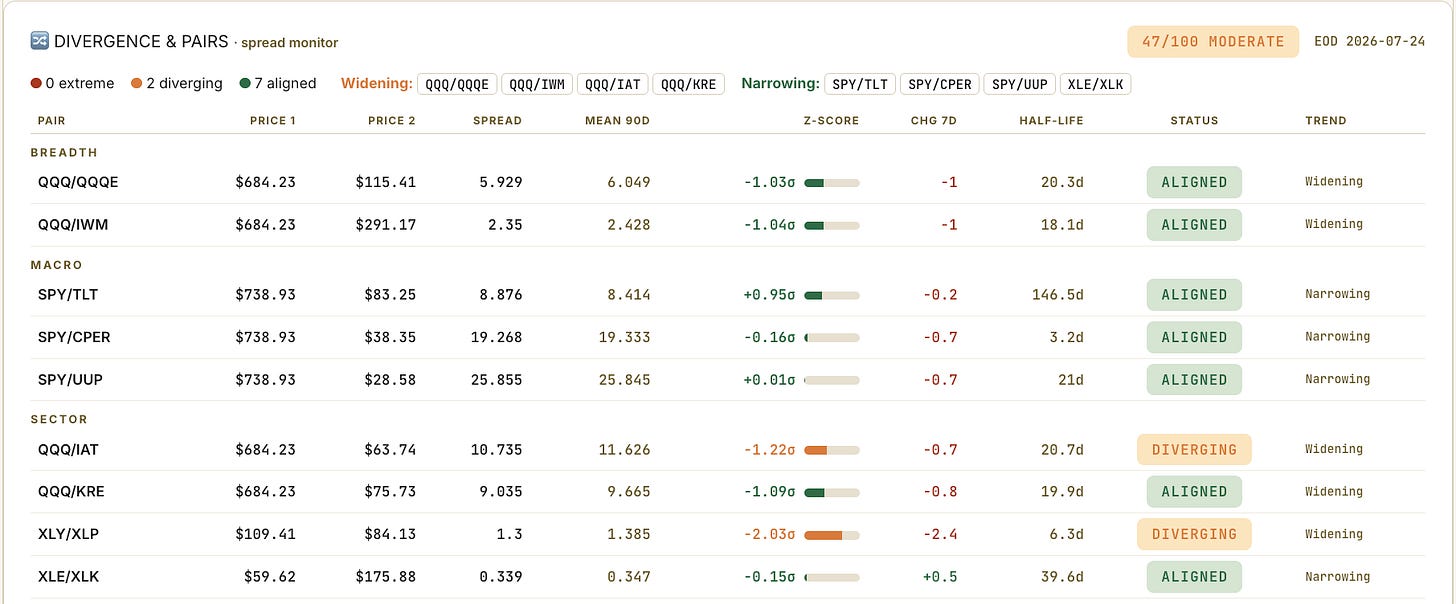Image resolution: width=1456 pixels, height=604 pixels.
Task: Sort by the PRICE 1 column header
Action: click(273, 121)
